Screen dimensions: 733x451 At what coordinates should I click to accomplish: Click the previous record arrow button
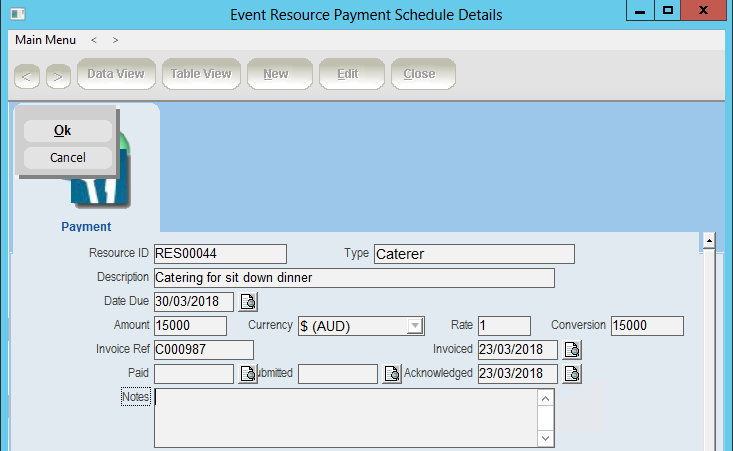(27, 75)
